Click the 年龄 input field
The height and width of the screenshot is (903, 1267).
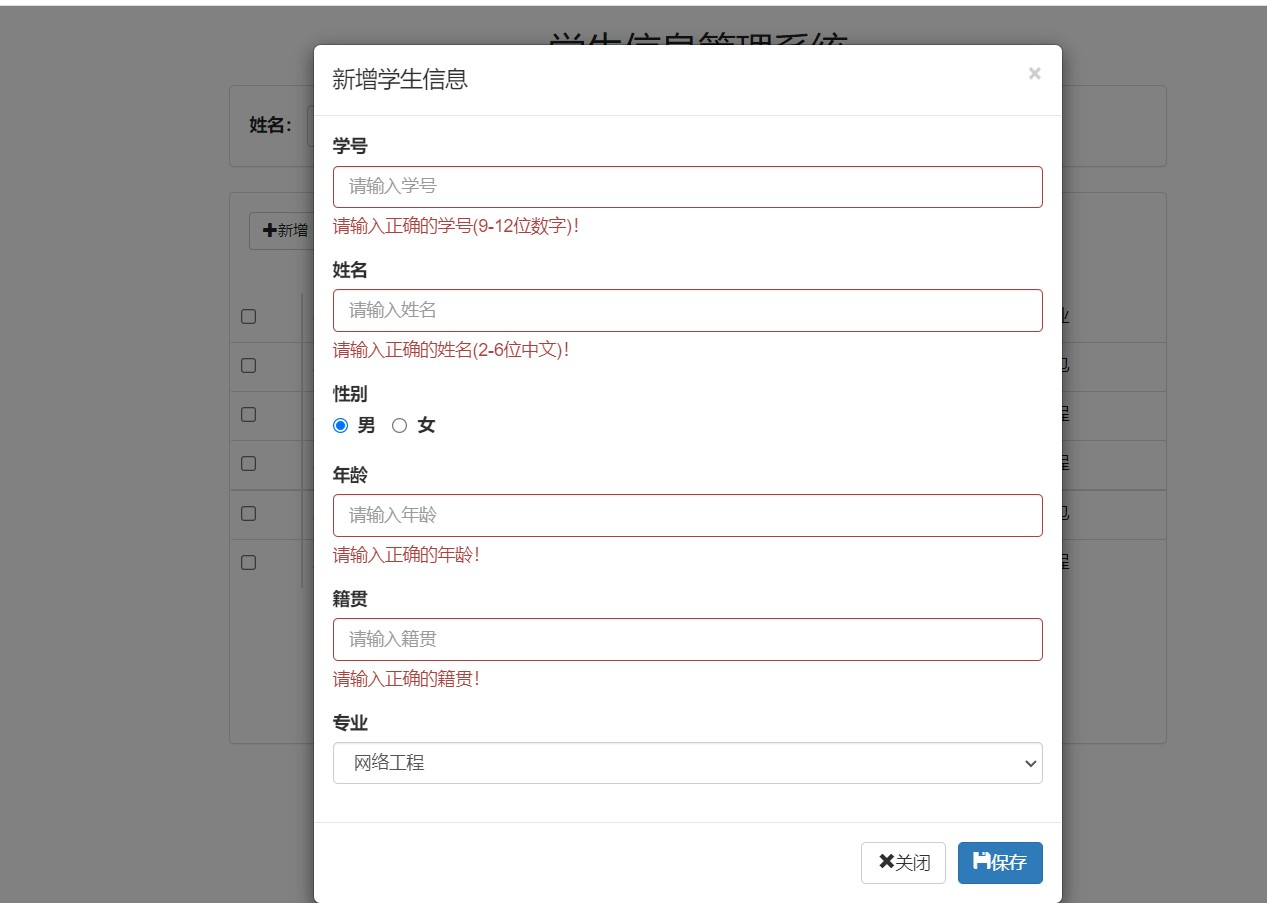tap(687, 515)
